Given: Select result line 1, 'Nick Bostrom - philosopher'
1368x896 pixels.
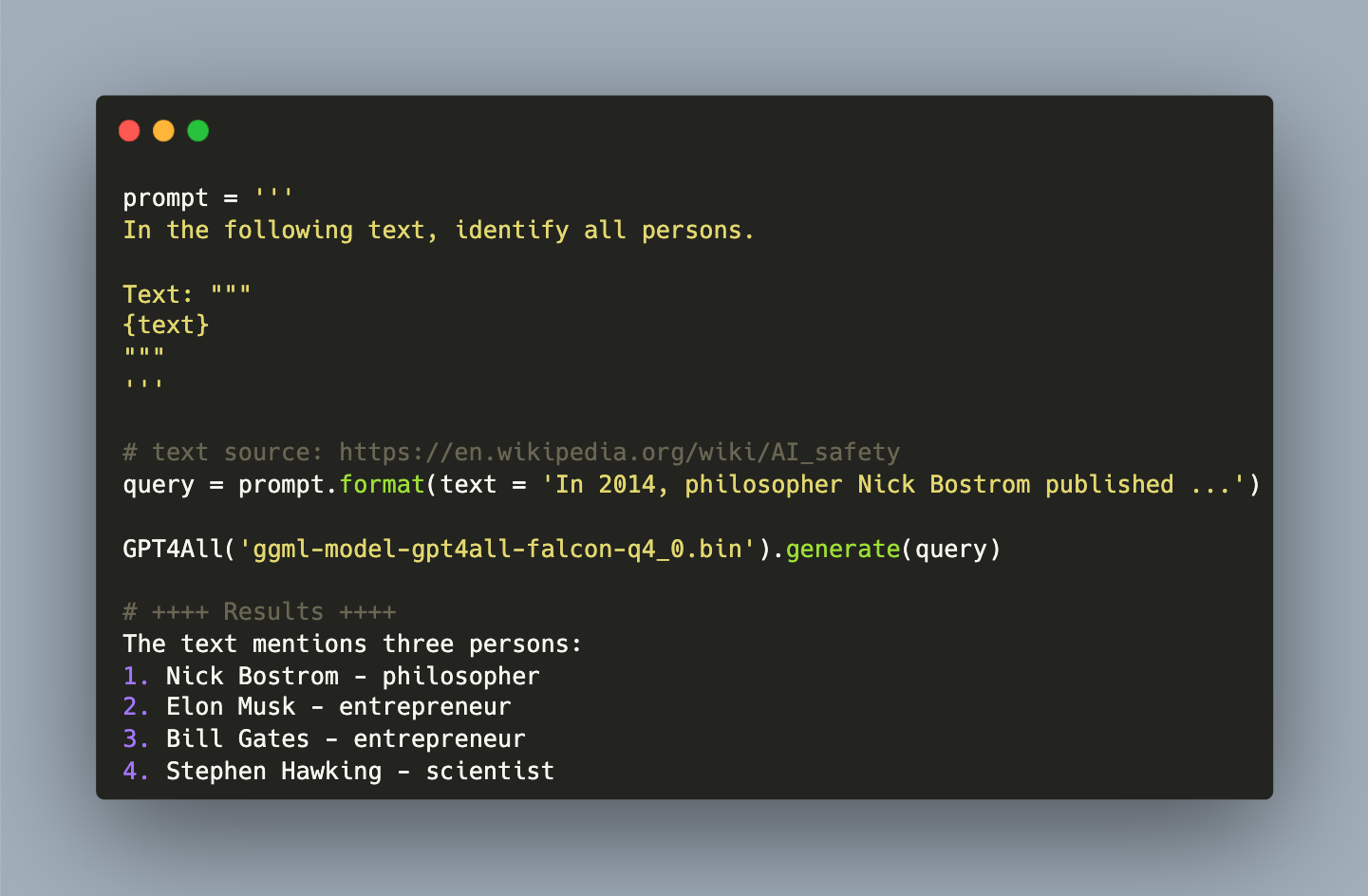Looking at the screenshot, I should (352, 676).
